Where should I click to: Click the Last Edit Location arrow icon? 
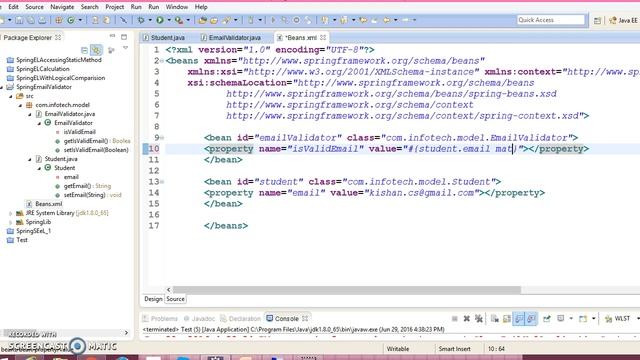click(x=363, y=20)
